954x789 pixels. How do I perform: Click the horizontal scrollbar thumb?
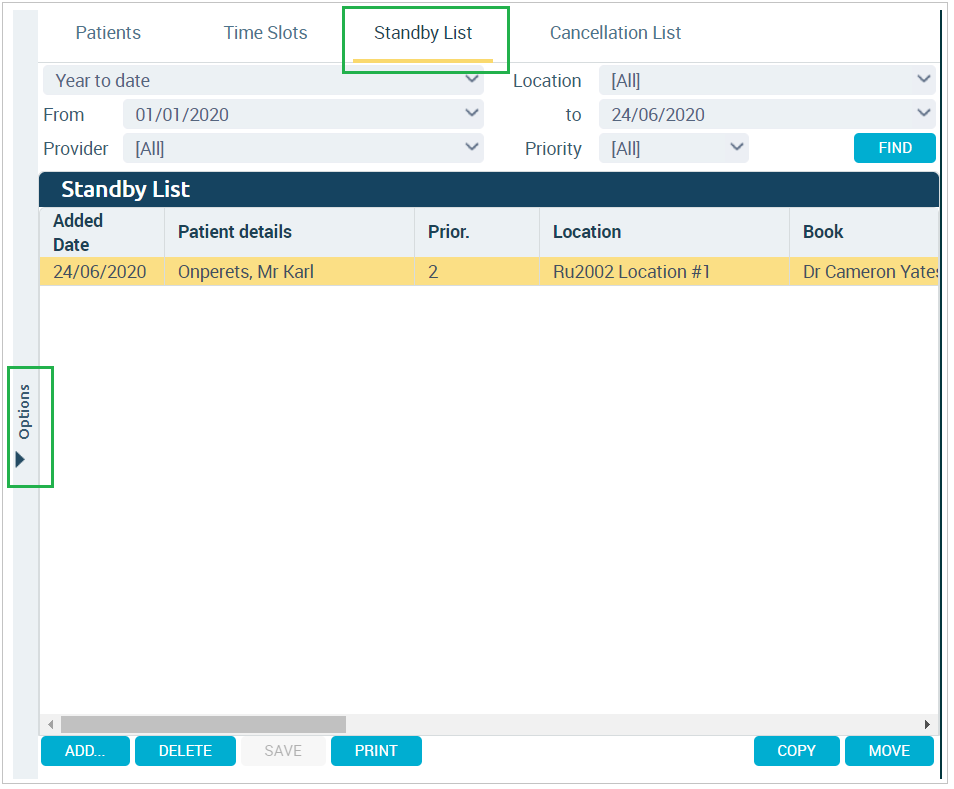tap(203, 724)
